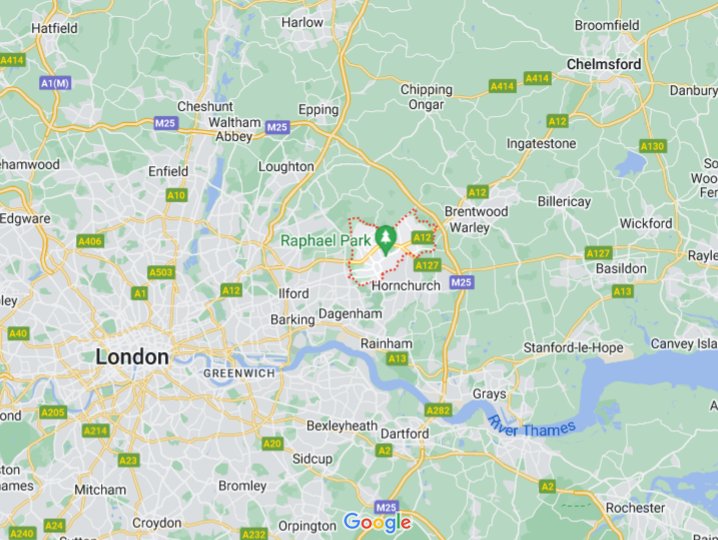Open the Google logo link
The height and width of the screenshot is (540, 718).
click(377, 522)
